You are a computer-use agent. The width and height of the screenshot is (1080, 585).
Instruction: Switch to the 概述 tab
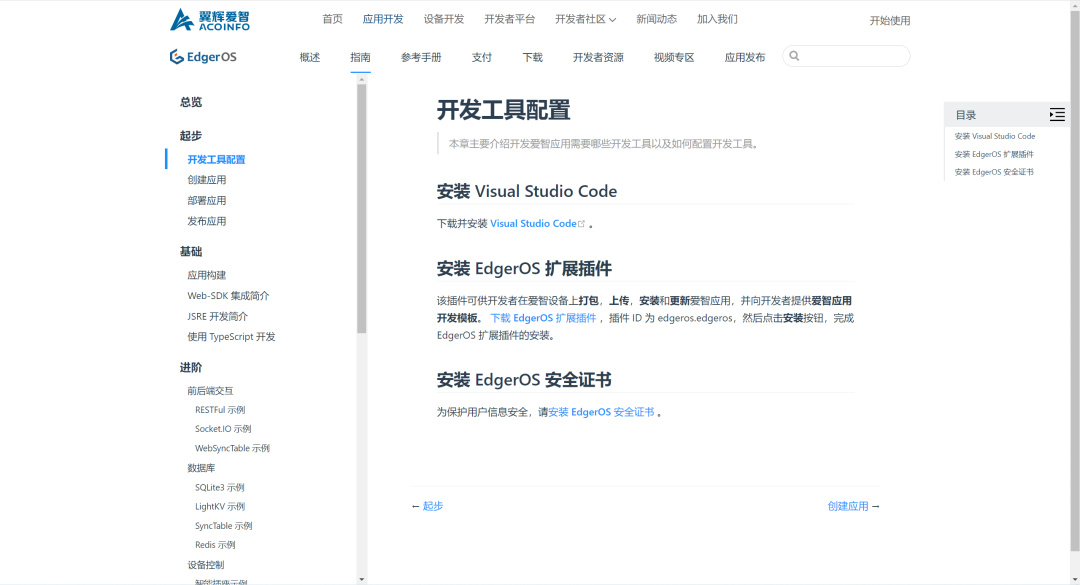click(x=310, y=57)
